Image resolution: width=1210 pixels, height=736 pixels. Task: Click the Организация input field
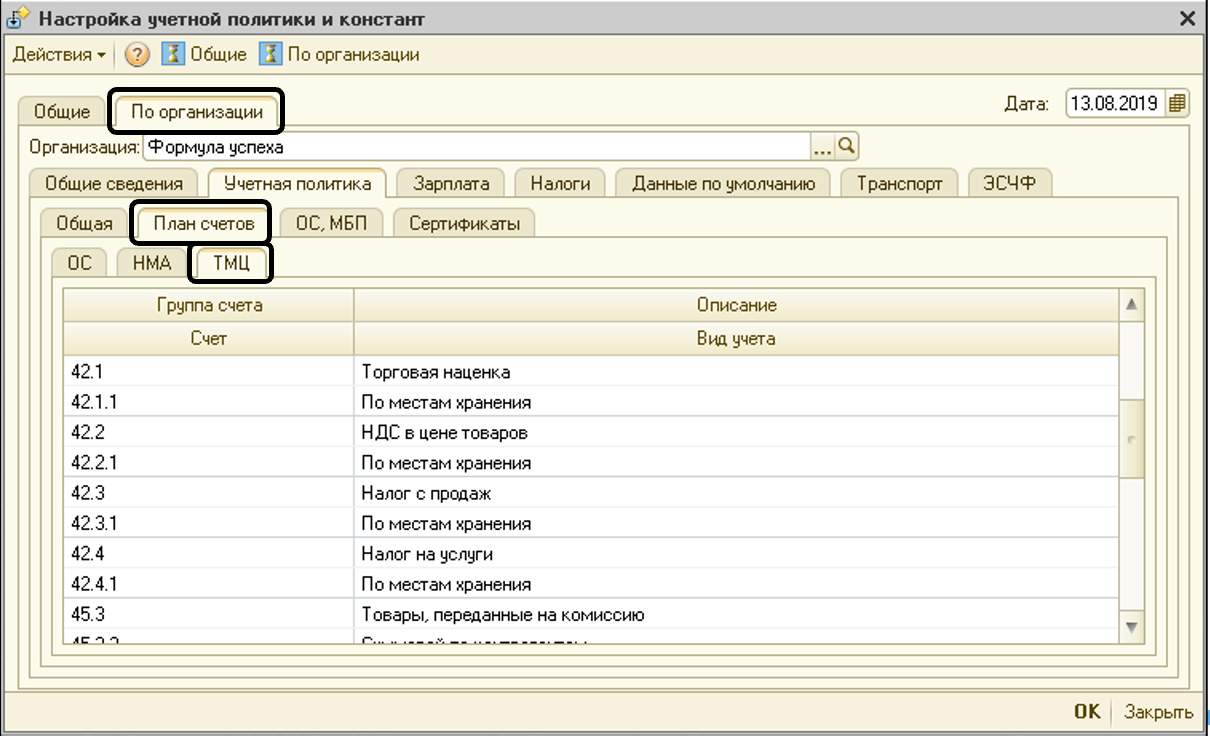(x=475, y=147)
